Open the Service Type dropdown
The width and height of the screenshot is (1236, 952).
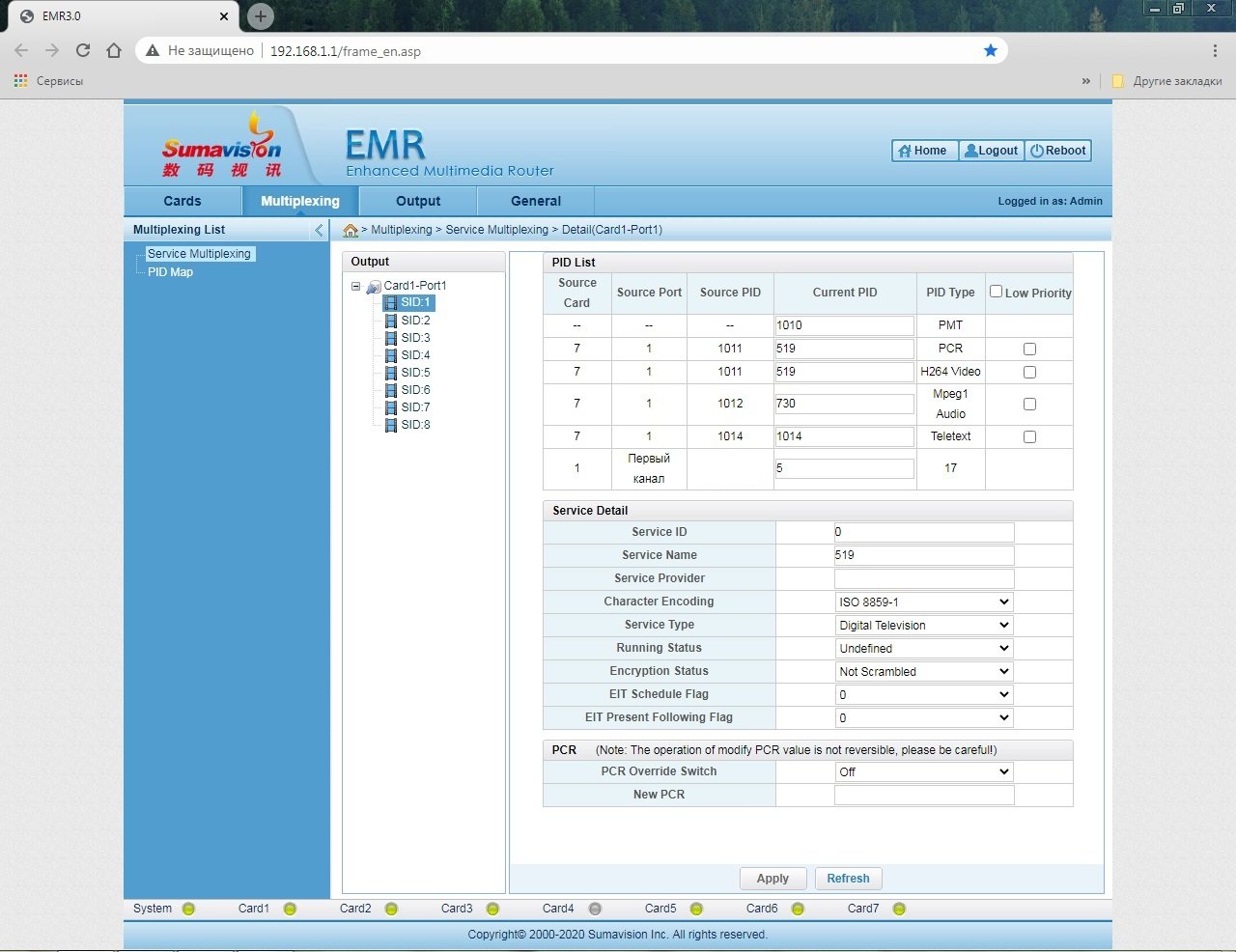coord(923,626)
